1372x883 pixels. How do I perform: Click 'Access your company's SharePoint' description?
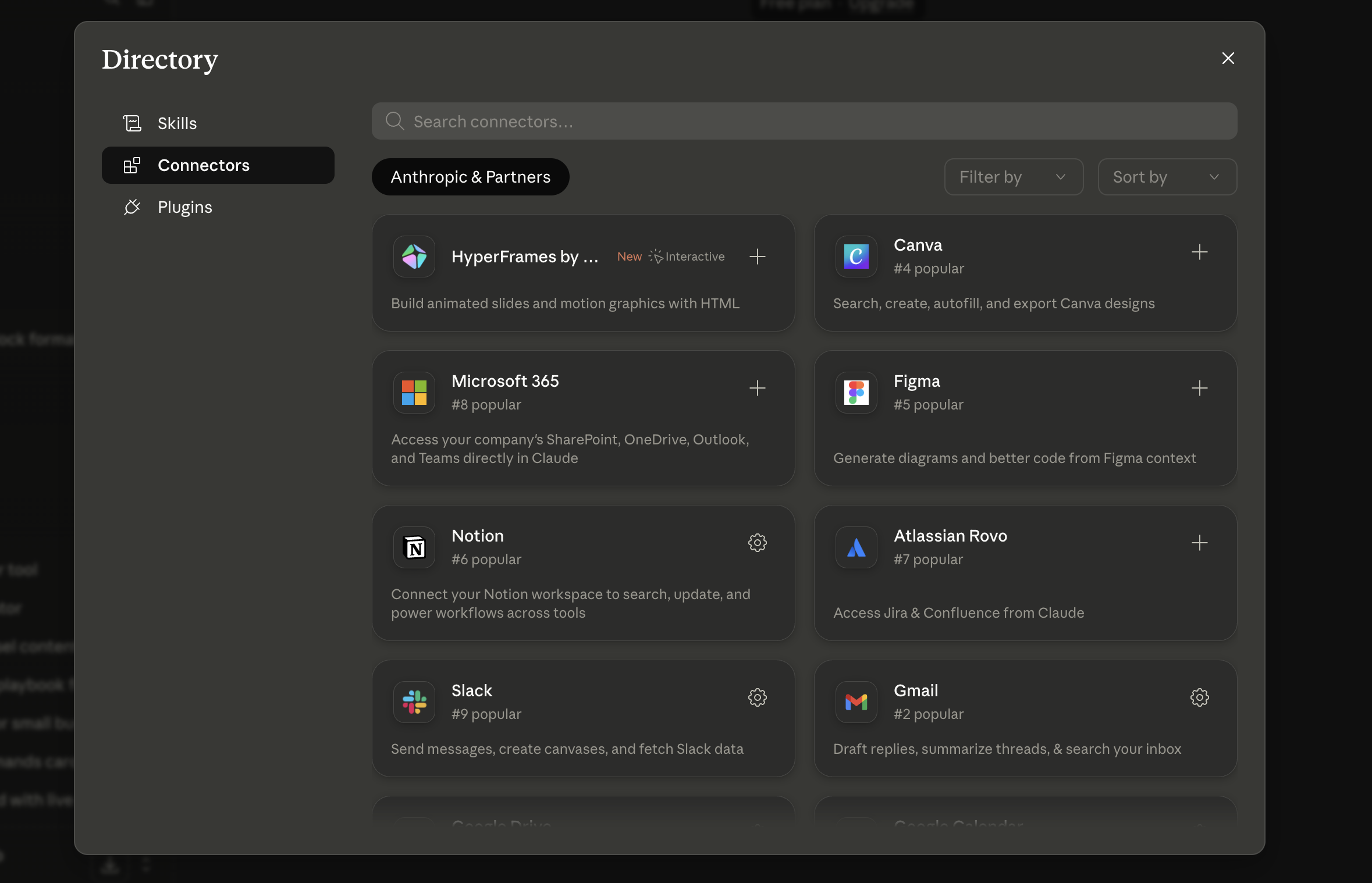pyautogui.click(x=570, y=448)
